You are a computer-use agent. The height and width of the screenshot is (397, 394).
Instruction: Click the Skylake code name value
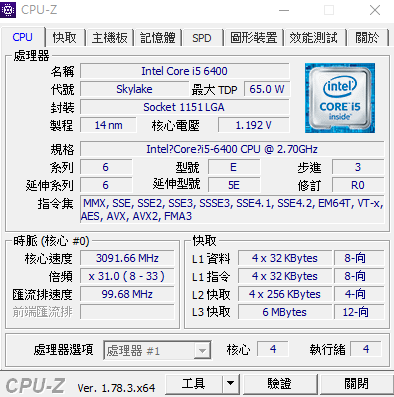tap(134, 89)
